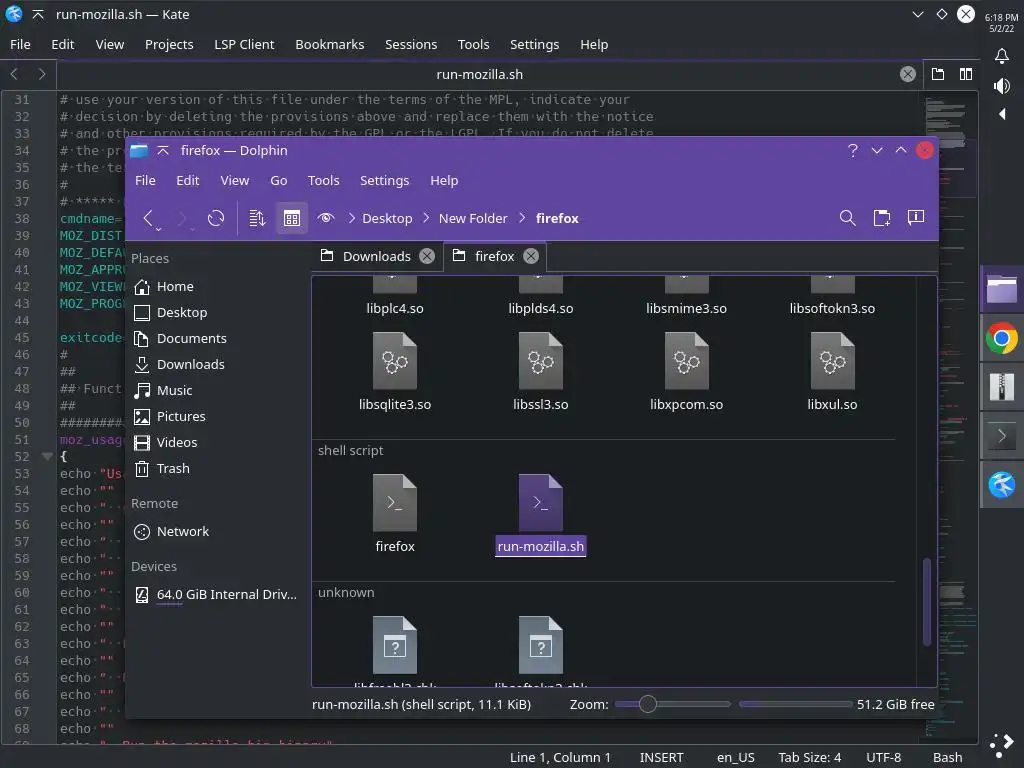Select run-mozilla.sh shell script

click(541, 502)
